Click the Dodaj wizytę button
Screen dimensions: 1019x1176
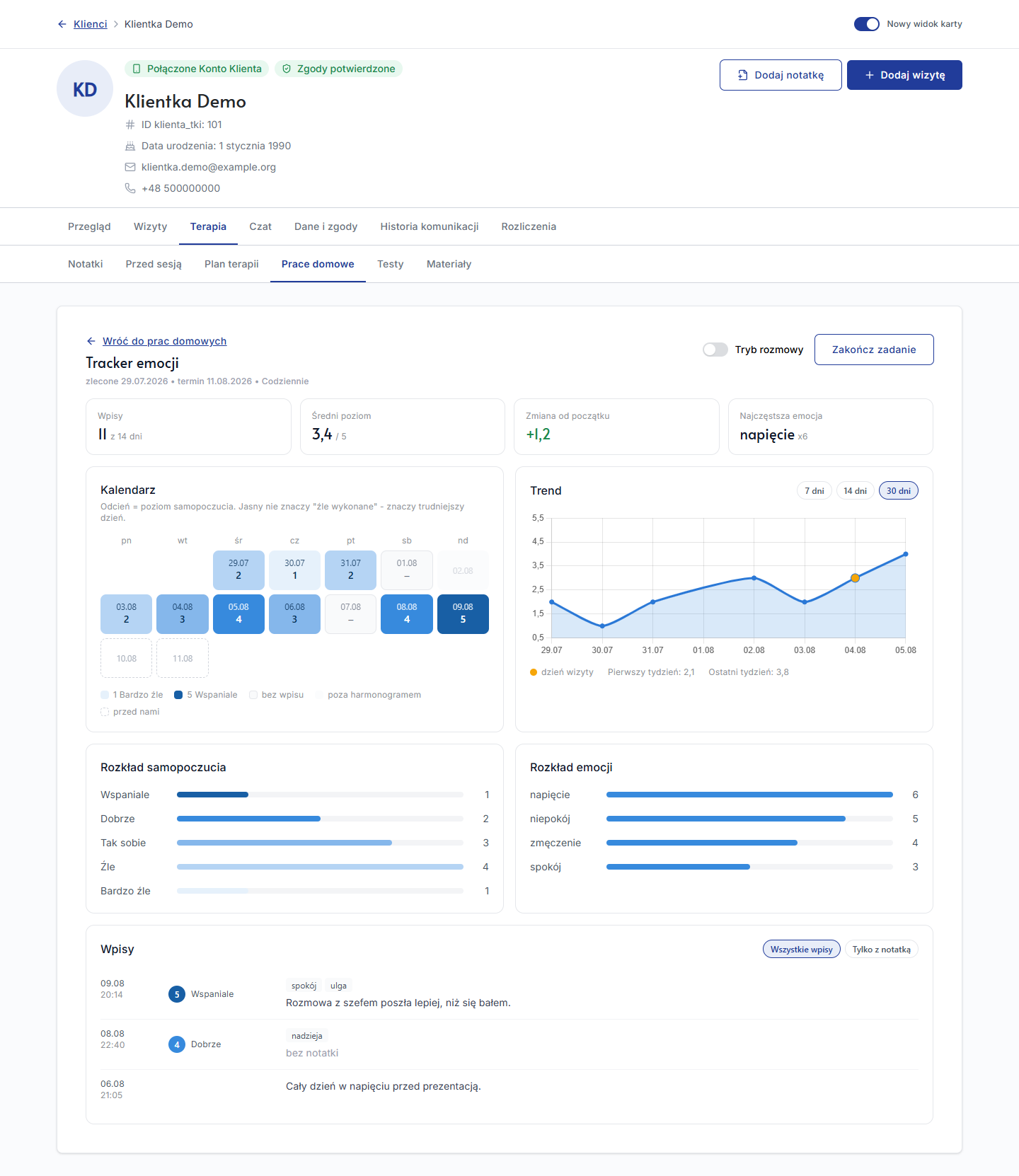tap(904, 75)
